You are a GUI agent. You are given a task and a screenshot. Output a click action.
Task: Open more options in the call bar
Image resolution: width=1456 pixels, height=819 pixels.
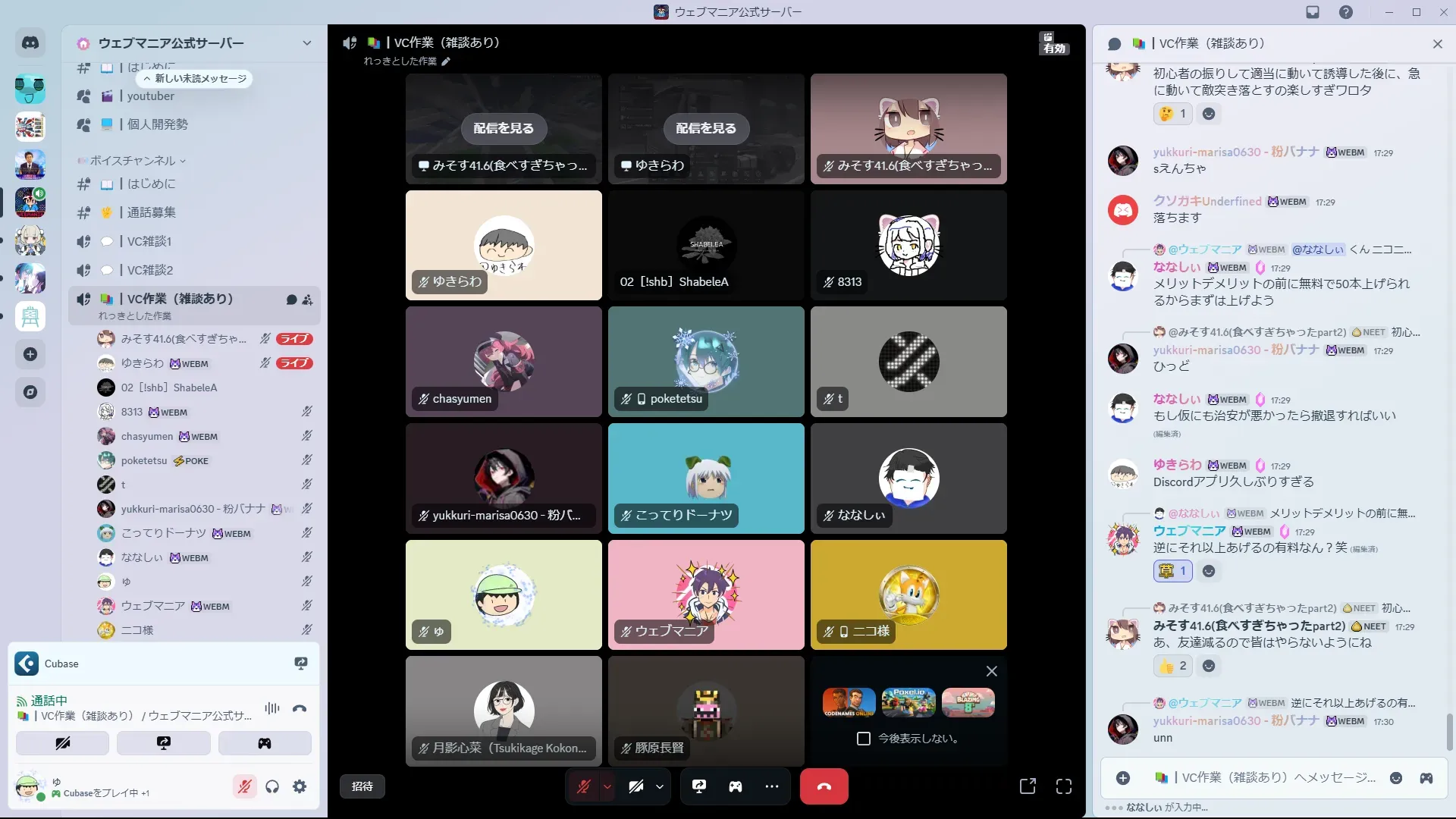[772, 786]
